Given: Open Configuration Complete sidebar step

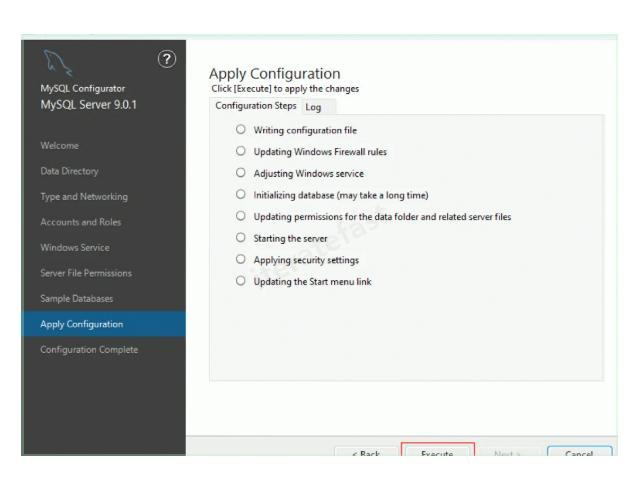Looking at the screenshot, I should 89,350.
